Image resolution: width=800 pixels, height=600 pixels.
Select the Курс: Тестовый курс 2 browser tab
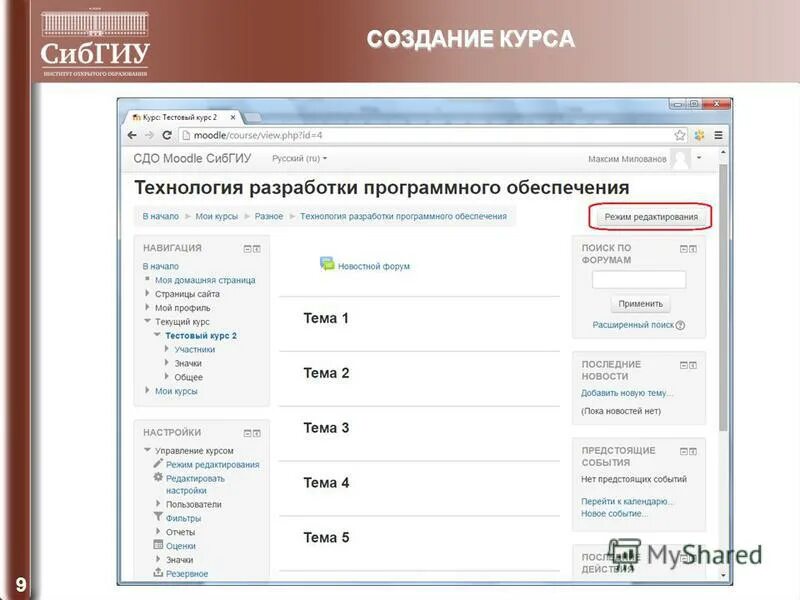[x=179, y=117]
